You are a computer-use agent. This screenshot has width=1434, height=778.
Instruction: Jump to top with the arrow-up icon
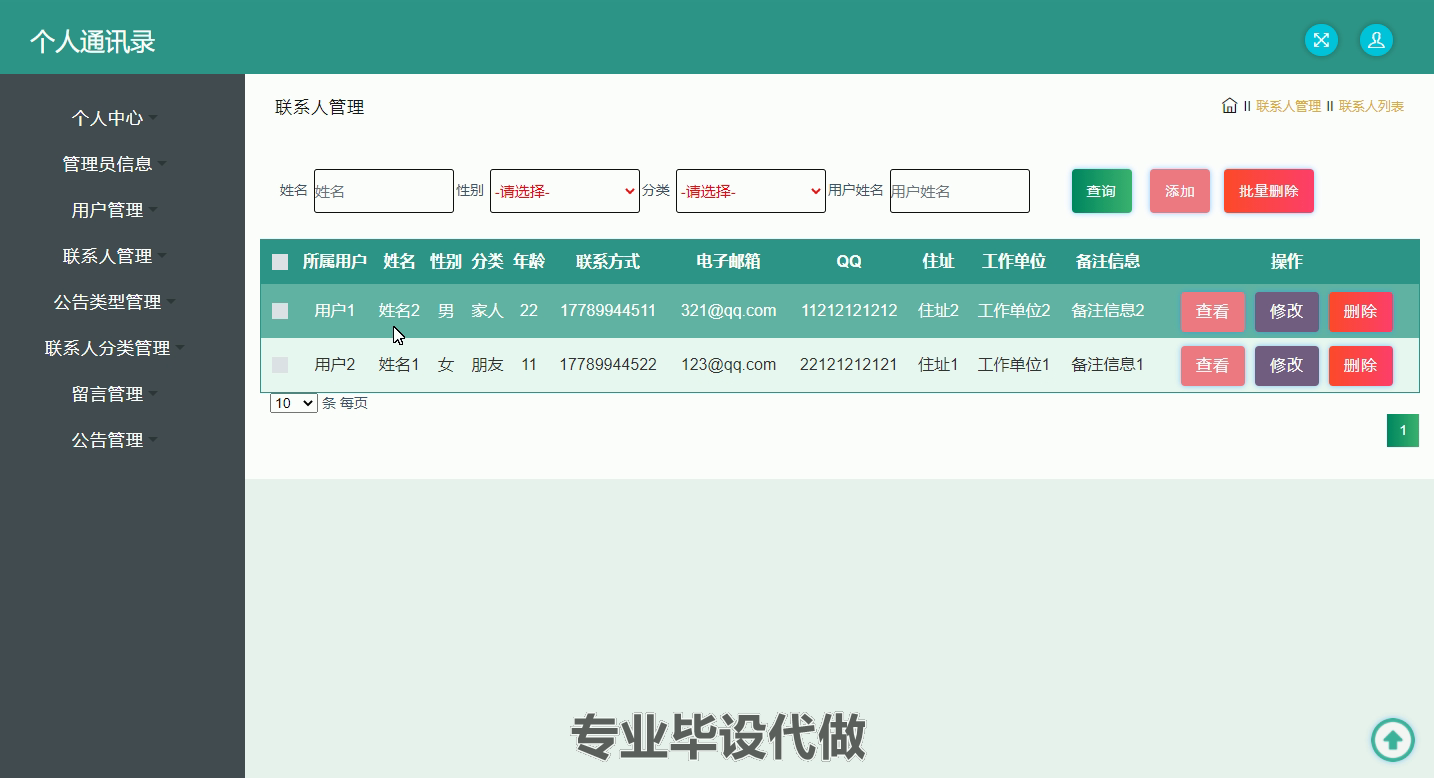click(x=1392, y=741)
